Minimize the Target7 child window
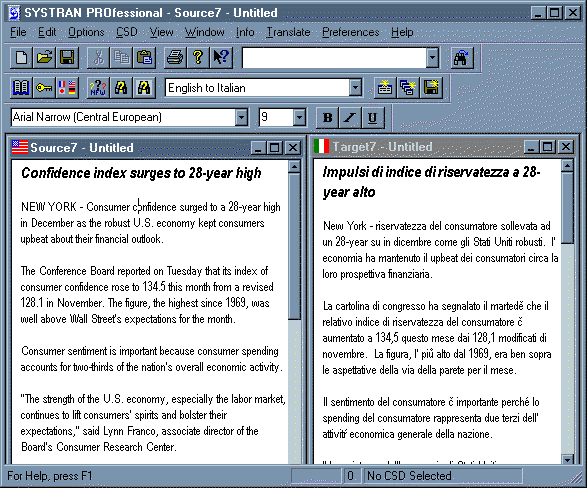This screenshot has width=587, height=488. pyautogui.click(x=531, y=147)
